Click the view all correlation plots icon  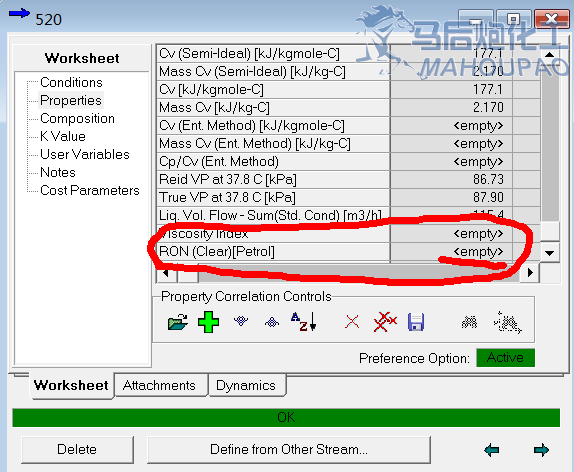[x=507, y=322]
